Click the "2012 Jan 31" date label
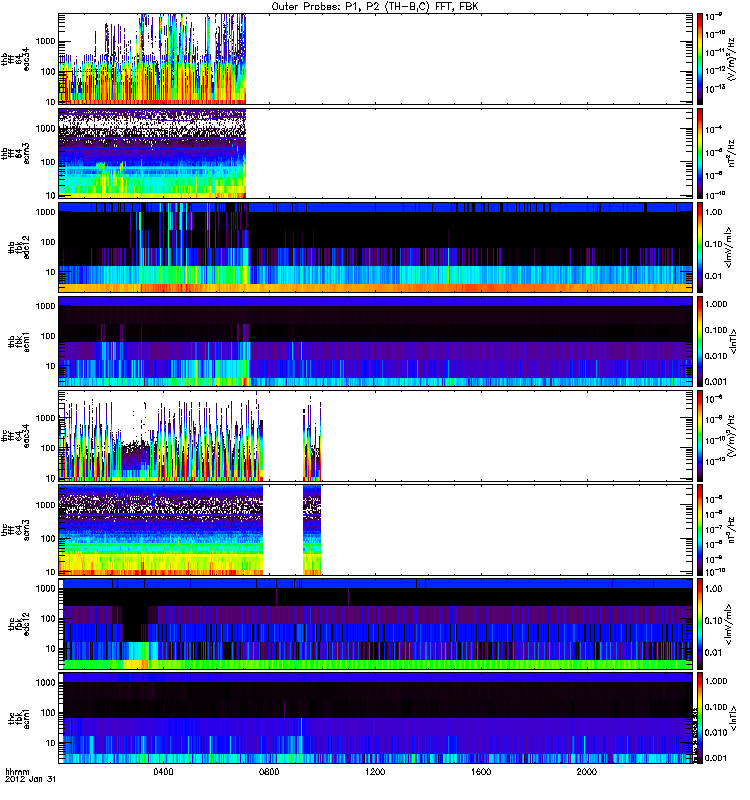This screenshot has width=750, height=800. 30,779
